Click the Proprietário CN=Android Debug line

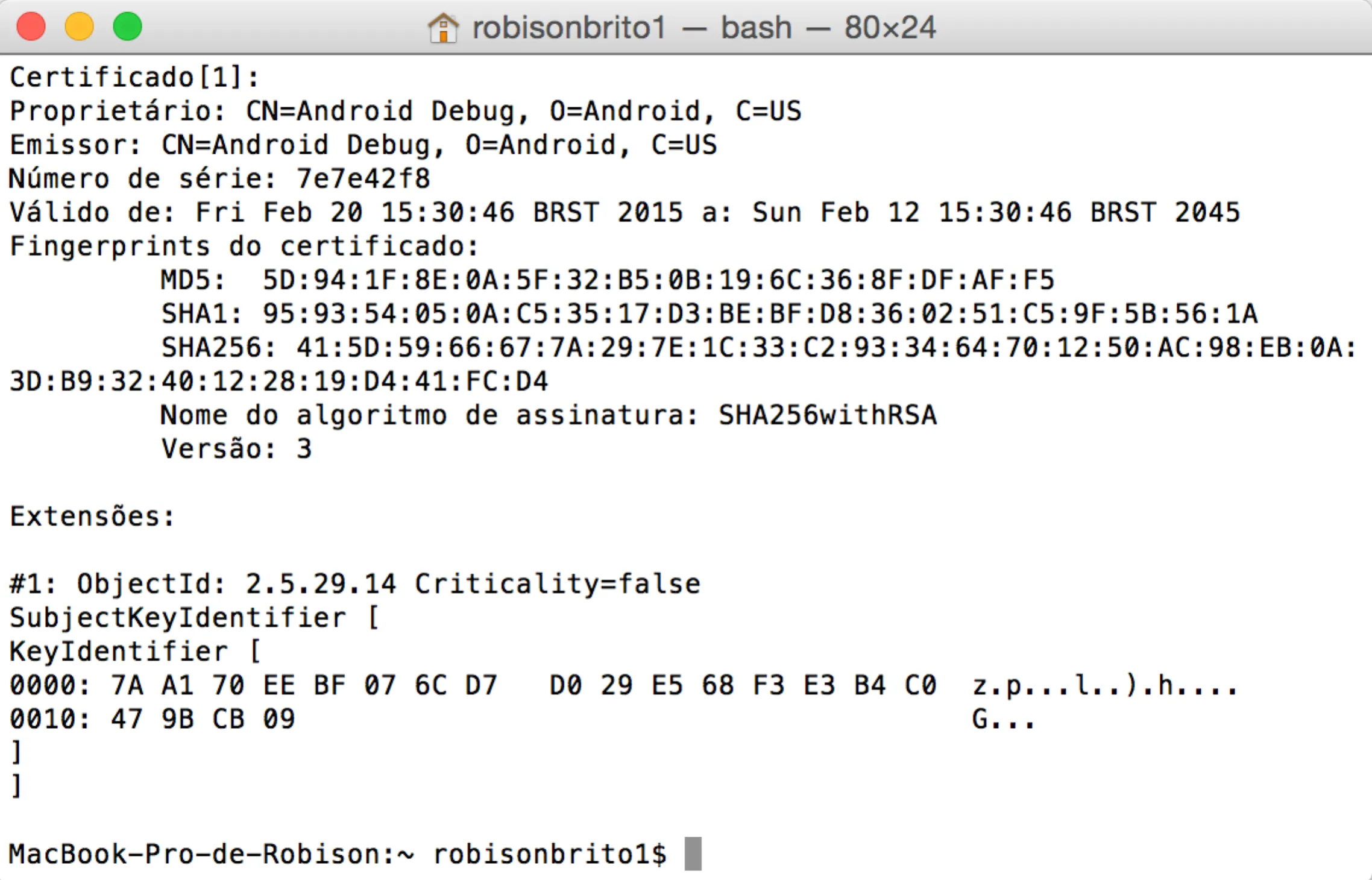click(x=405, y=112)
